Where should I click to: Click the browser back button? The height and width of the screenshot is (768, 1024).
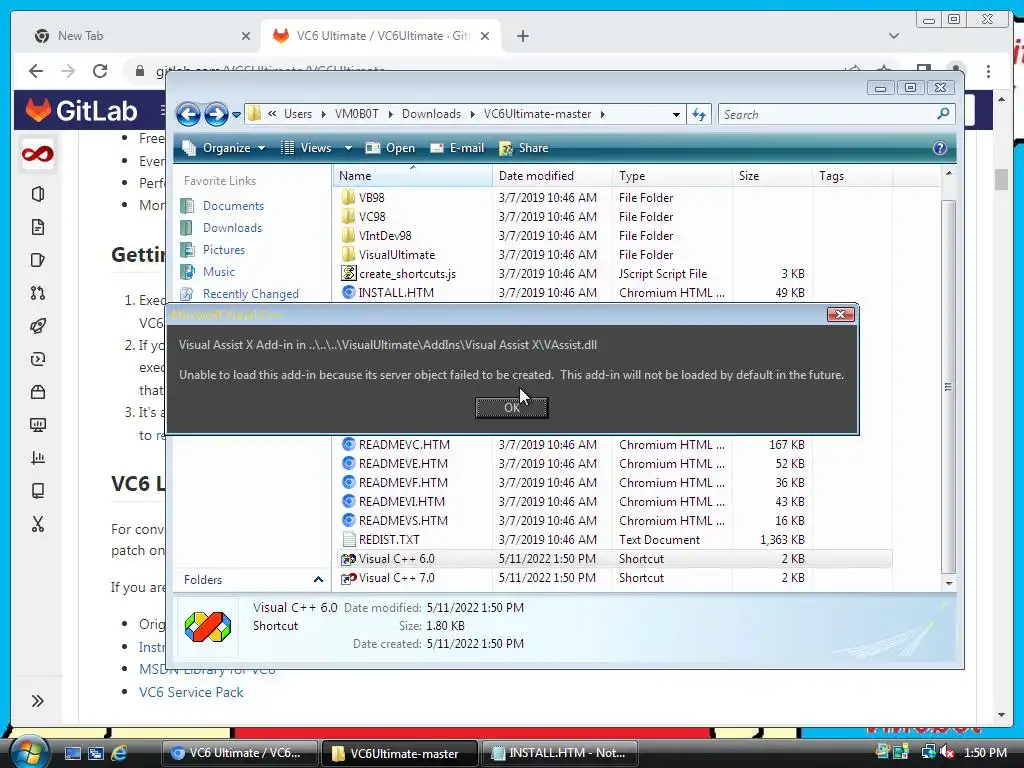[36, 71]
